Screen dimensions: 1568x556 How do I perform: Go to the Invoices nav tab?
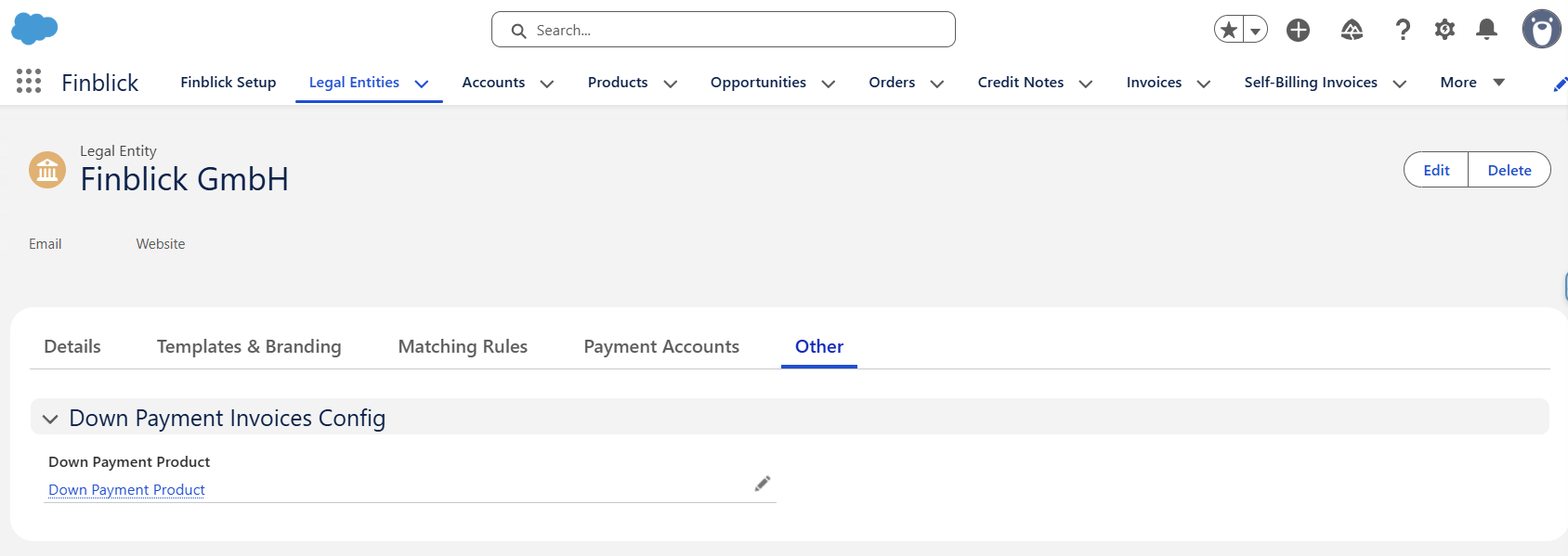point(1154,82)
